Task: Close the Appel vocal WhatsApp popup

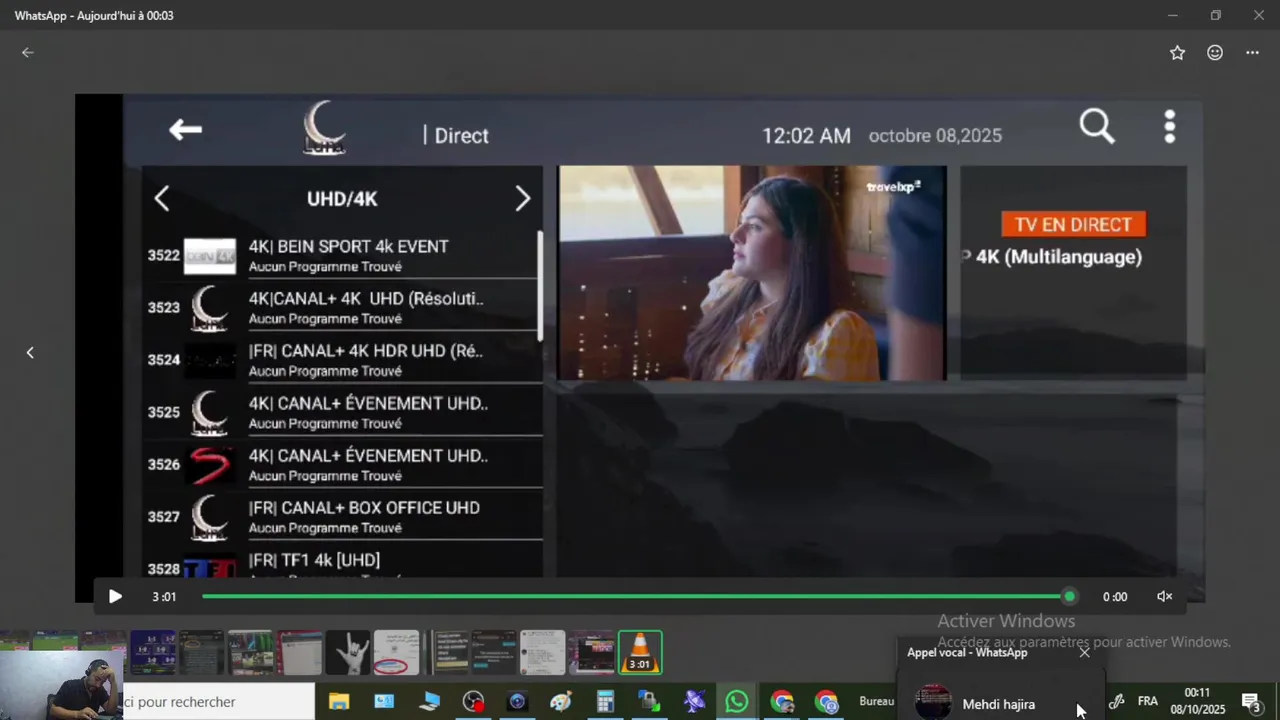Action: pyautogui.click(x=1084, y=652)
